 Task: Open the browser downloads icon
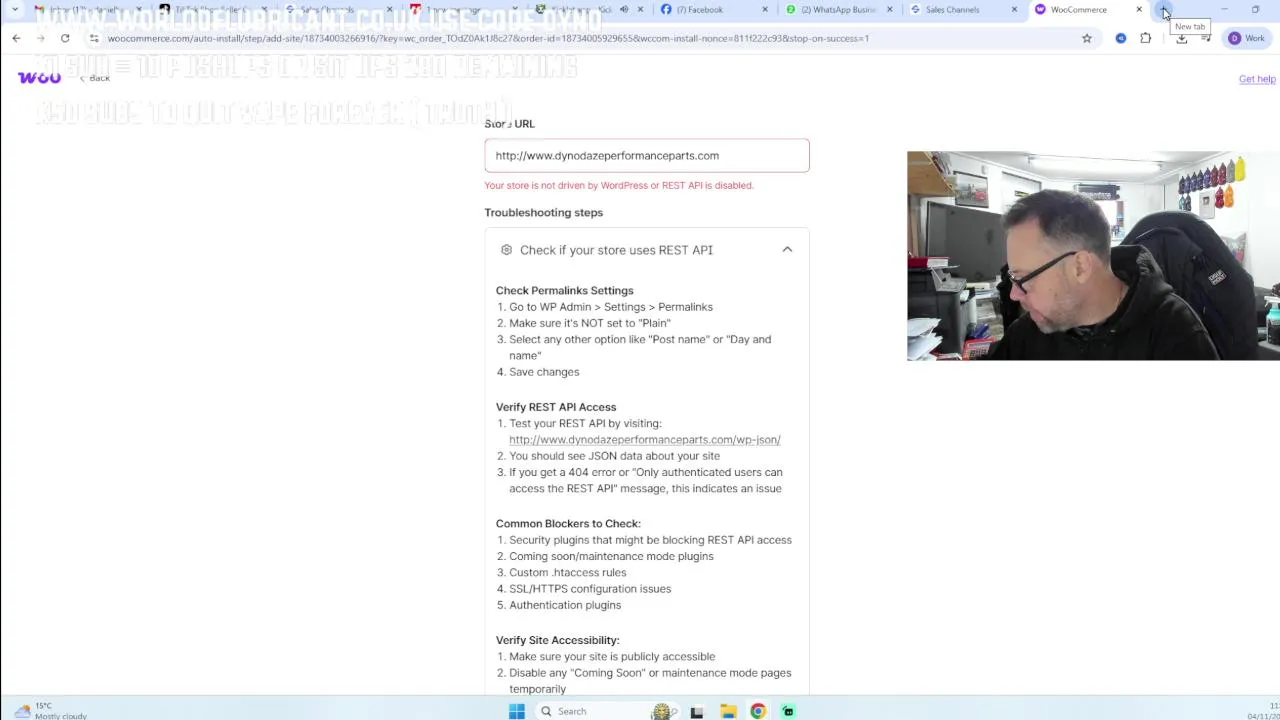pos(1181,38)
